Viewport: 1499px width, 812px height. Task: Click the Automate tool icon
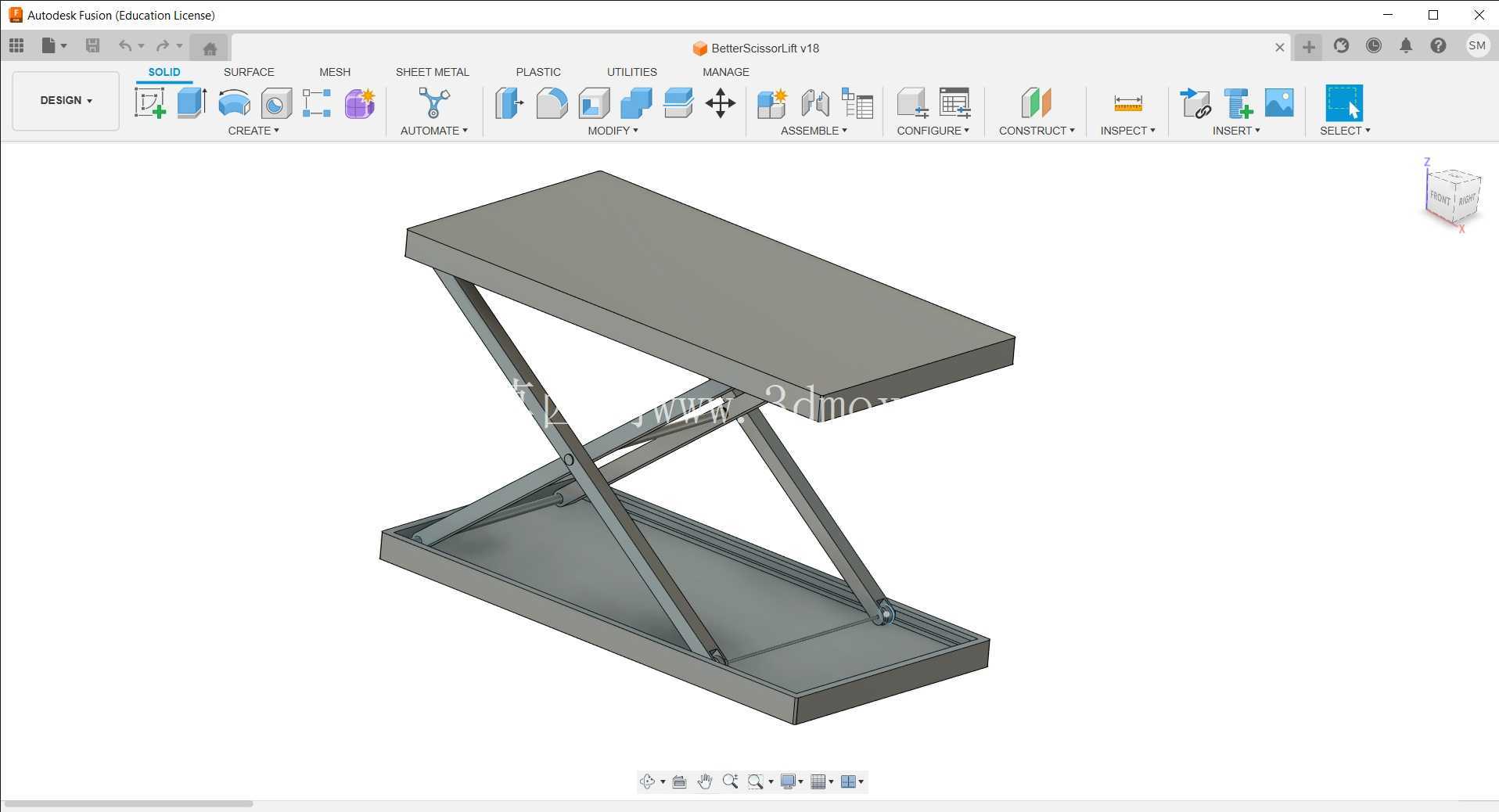click(x=434, y=102)
